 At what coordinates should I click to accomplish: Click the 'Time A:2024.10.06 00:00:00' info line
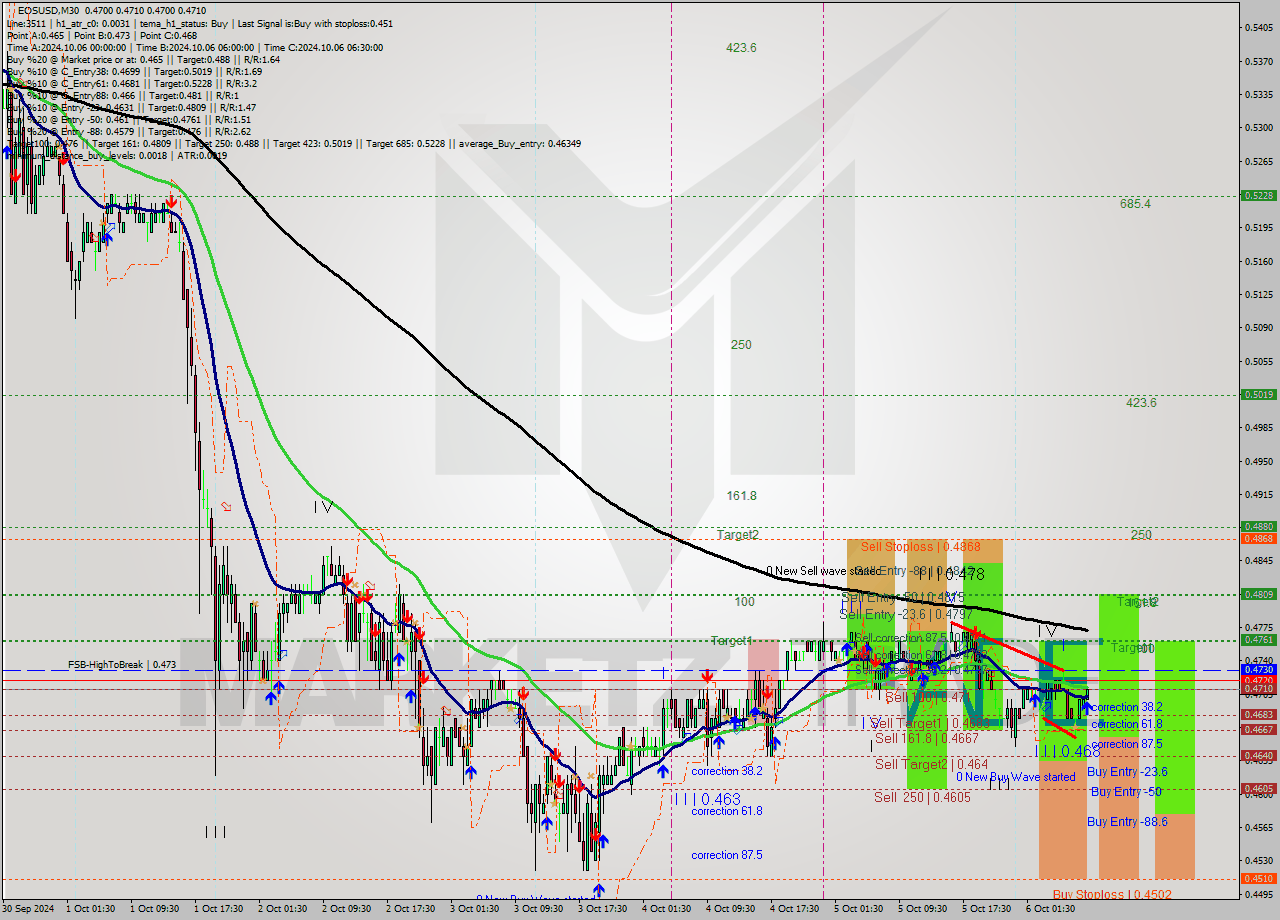point(66,47)
